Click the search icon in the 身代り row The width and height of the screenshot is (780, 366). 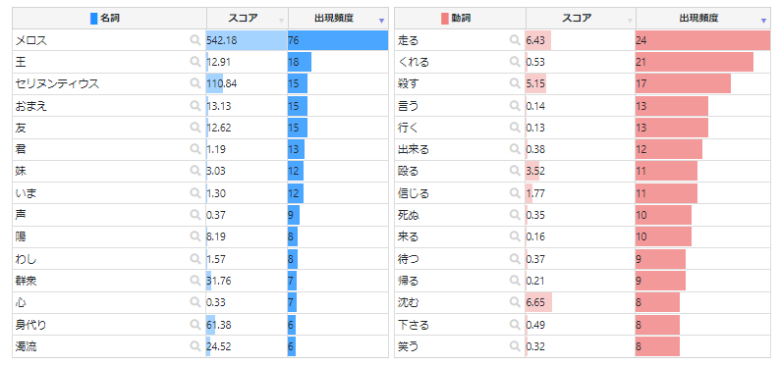point(195,324)
